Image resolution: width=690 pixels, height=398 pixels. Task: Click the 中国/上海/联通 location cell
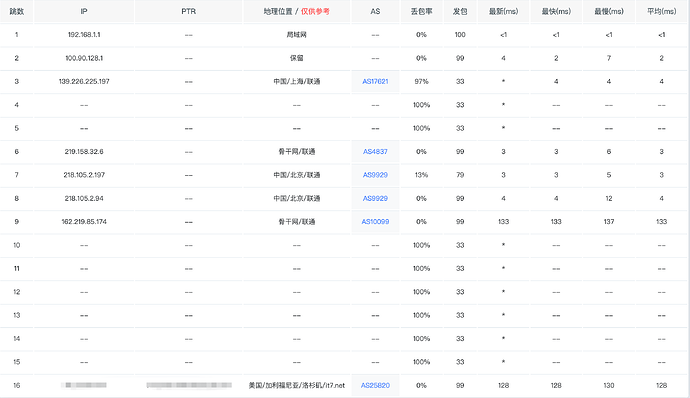[x=297, y=81]
